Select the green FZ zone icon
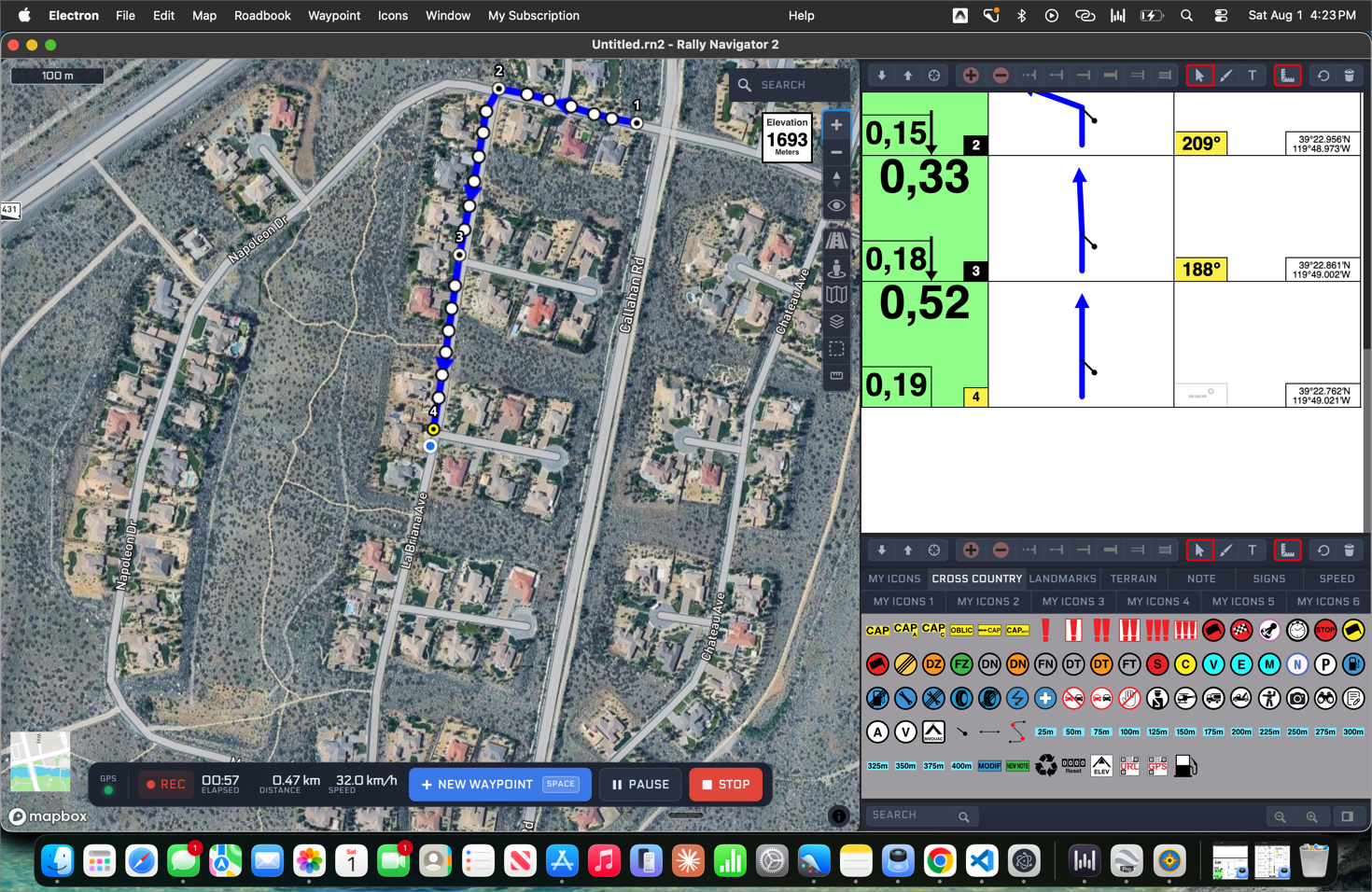The image size is (1372, 892). coord(961,664)
